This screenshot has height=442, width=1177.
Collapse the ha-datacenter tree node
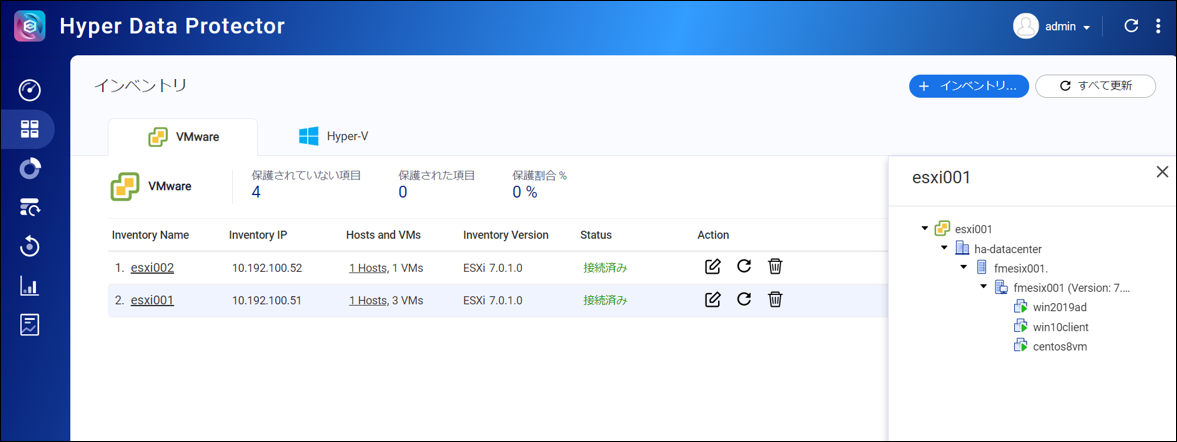(945, 248)
